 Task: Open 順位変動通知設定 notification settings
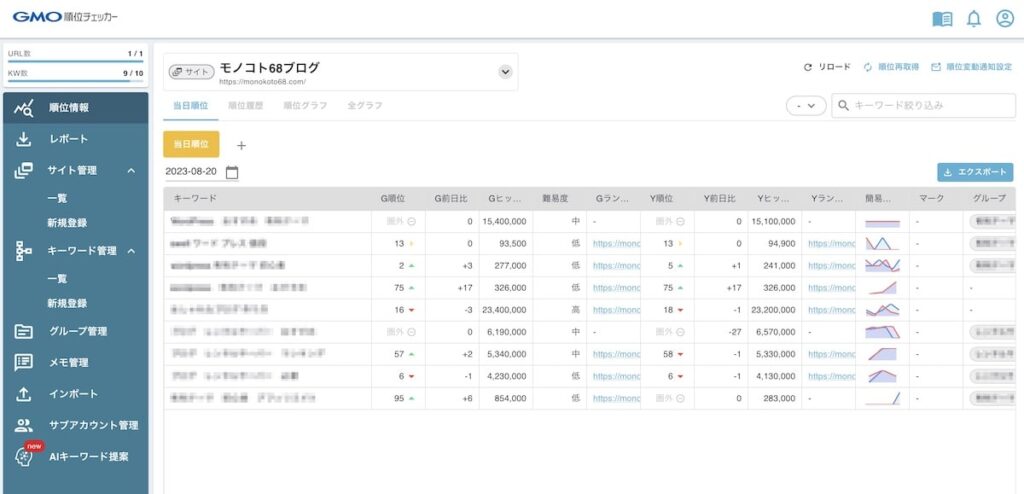[x=971, y=67]
